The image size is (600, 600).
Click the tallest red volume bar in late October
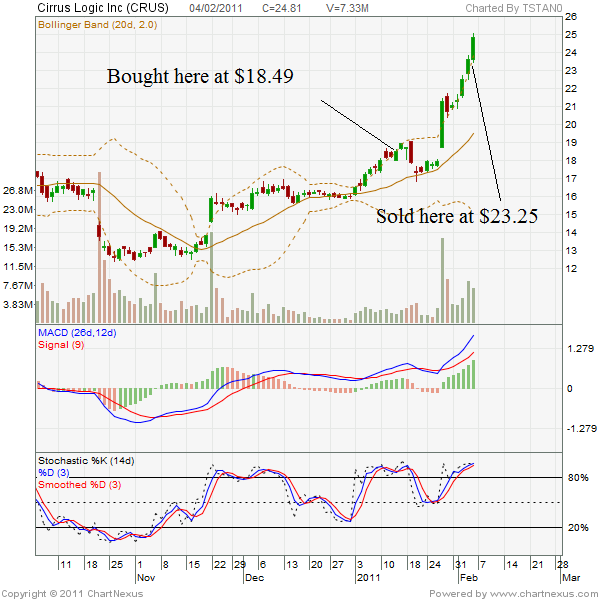tap(99, 247)
